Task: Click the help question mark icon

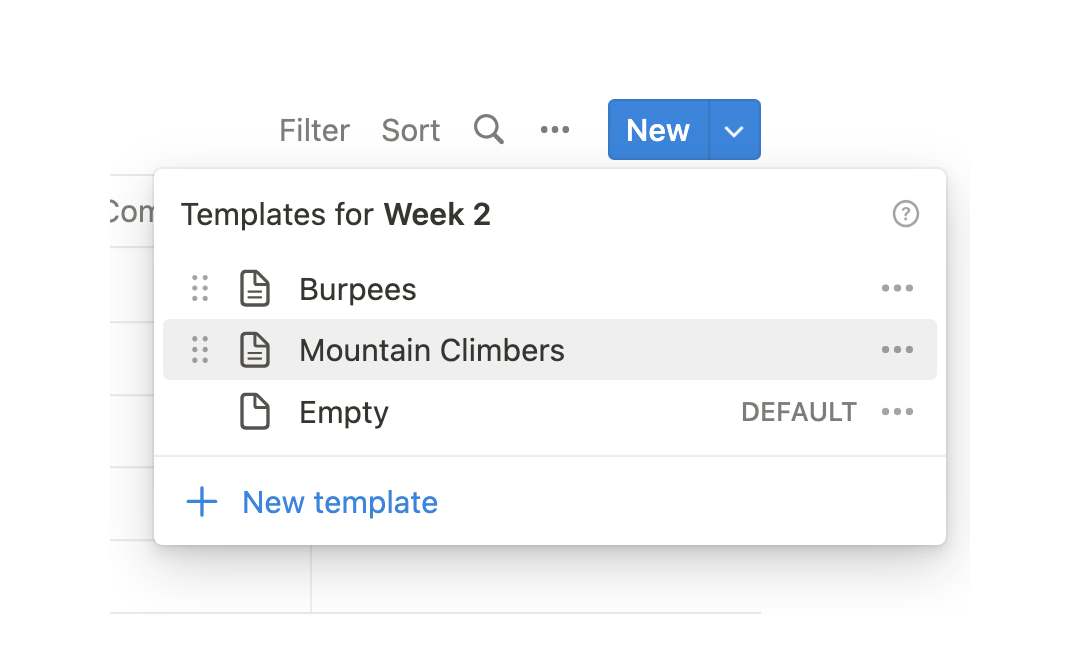Action: [905, 213]
